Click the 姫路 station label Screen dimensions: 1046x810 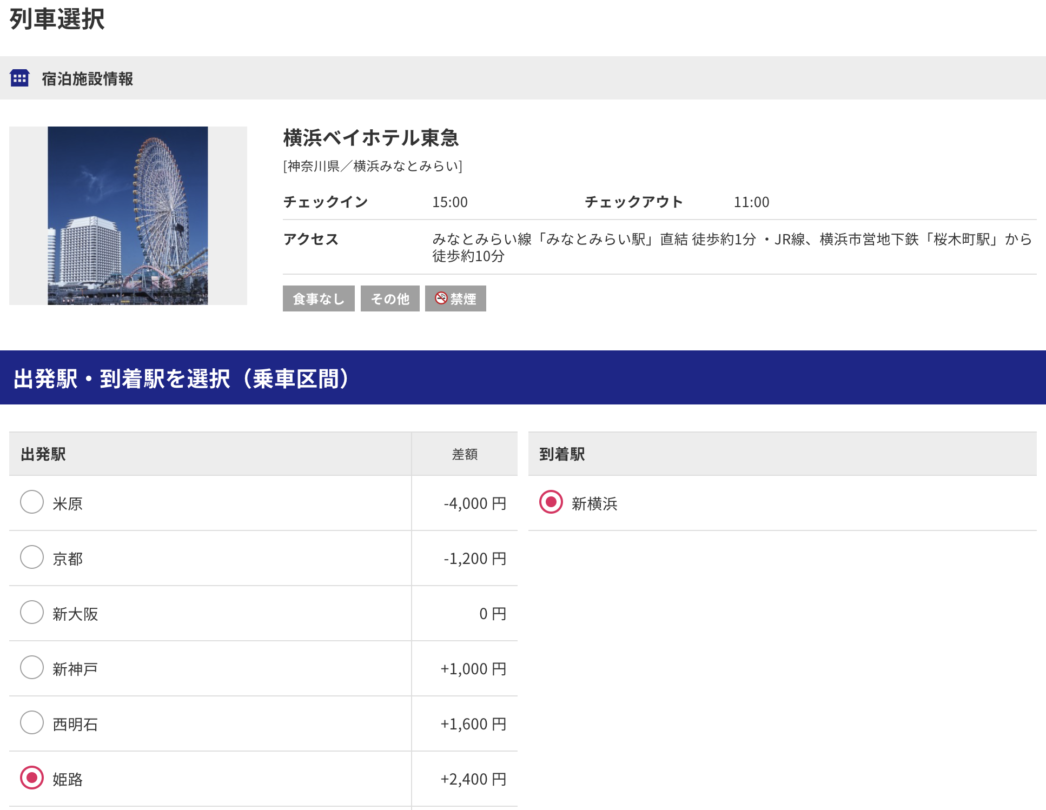click(x=67, y=779)
